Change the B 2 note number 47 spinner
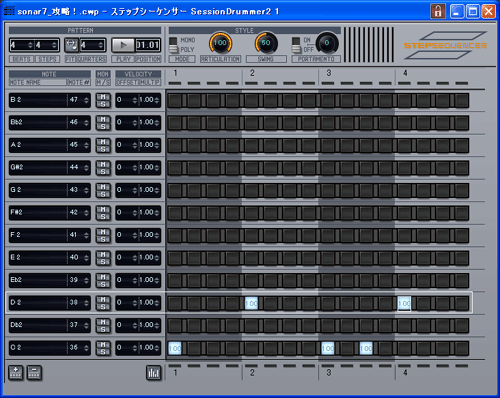 pyautogui.click(x=86, y=100)
